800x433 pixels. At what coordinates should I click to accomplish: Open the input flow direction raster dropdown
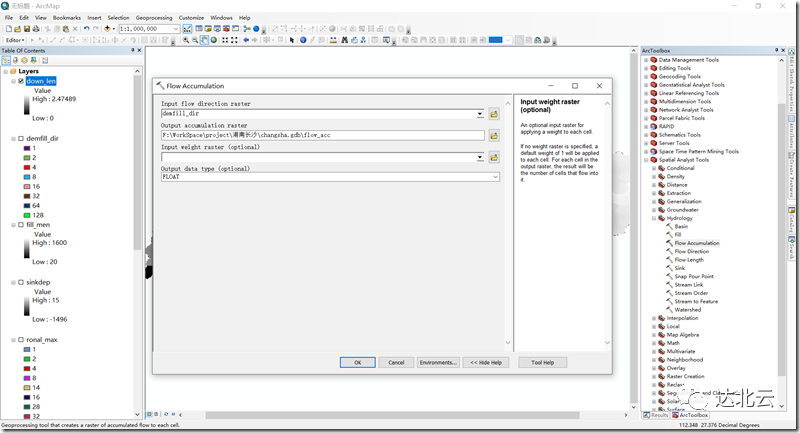pyautogui.click(x=480, y=114)
